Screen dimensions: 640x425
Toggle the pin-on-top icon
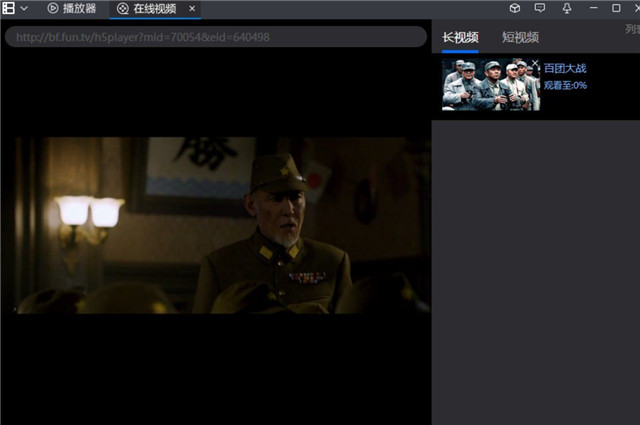point(567,8)
